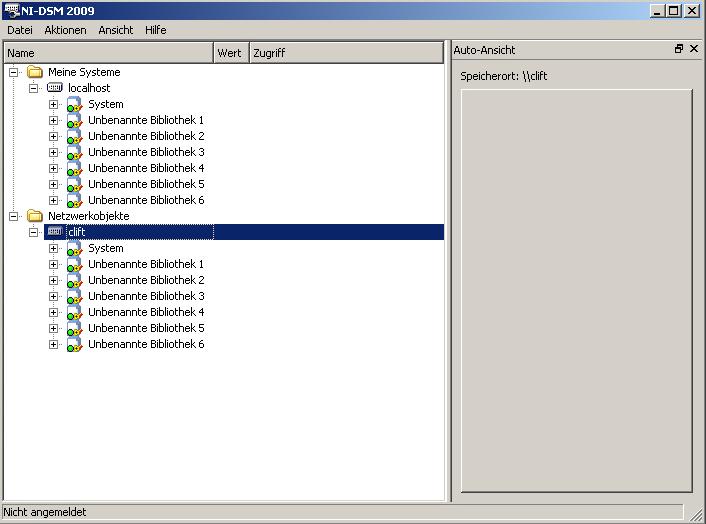Expand Unbenannte Bibliothek 5 under clift

[x=54, y=328]
